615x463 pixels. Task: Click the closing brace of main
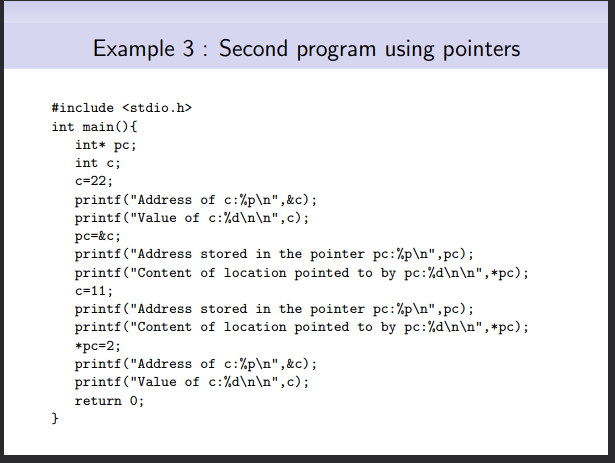point(55,418)
